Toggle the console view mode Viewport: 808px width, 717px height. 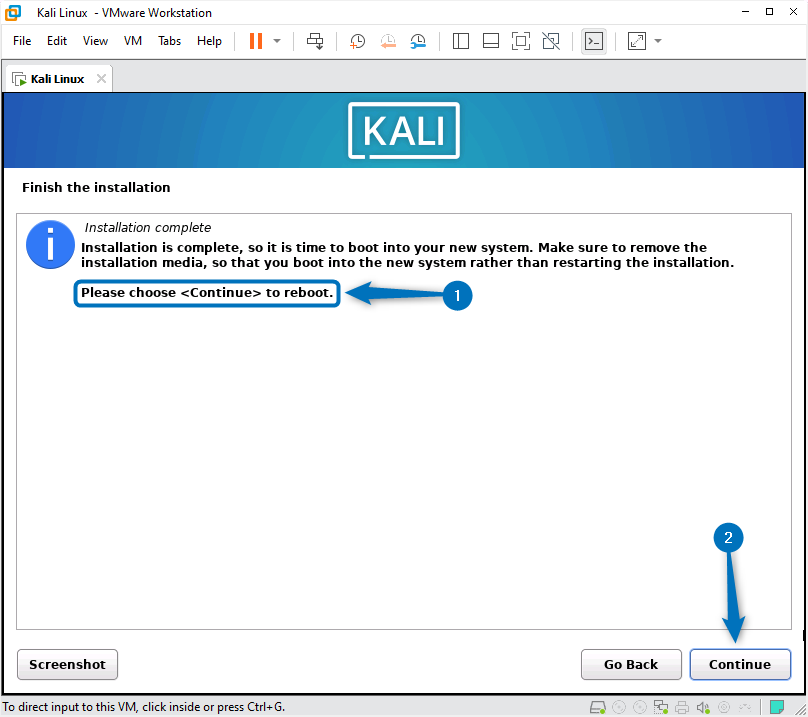(594, 41)
